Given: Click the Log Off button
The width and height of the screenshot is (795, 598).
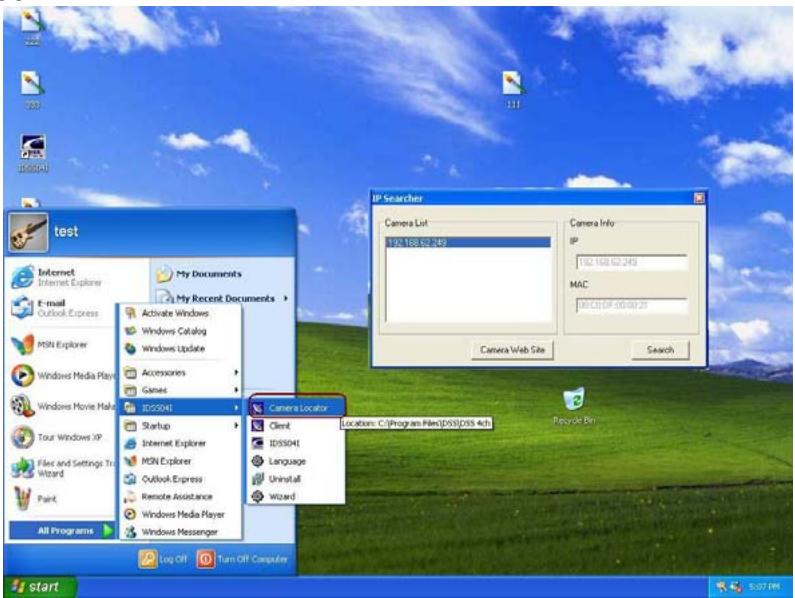Looking at the screenshot, I should pos(163,559).
